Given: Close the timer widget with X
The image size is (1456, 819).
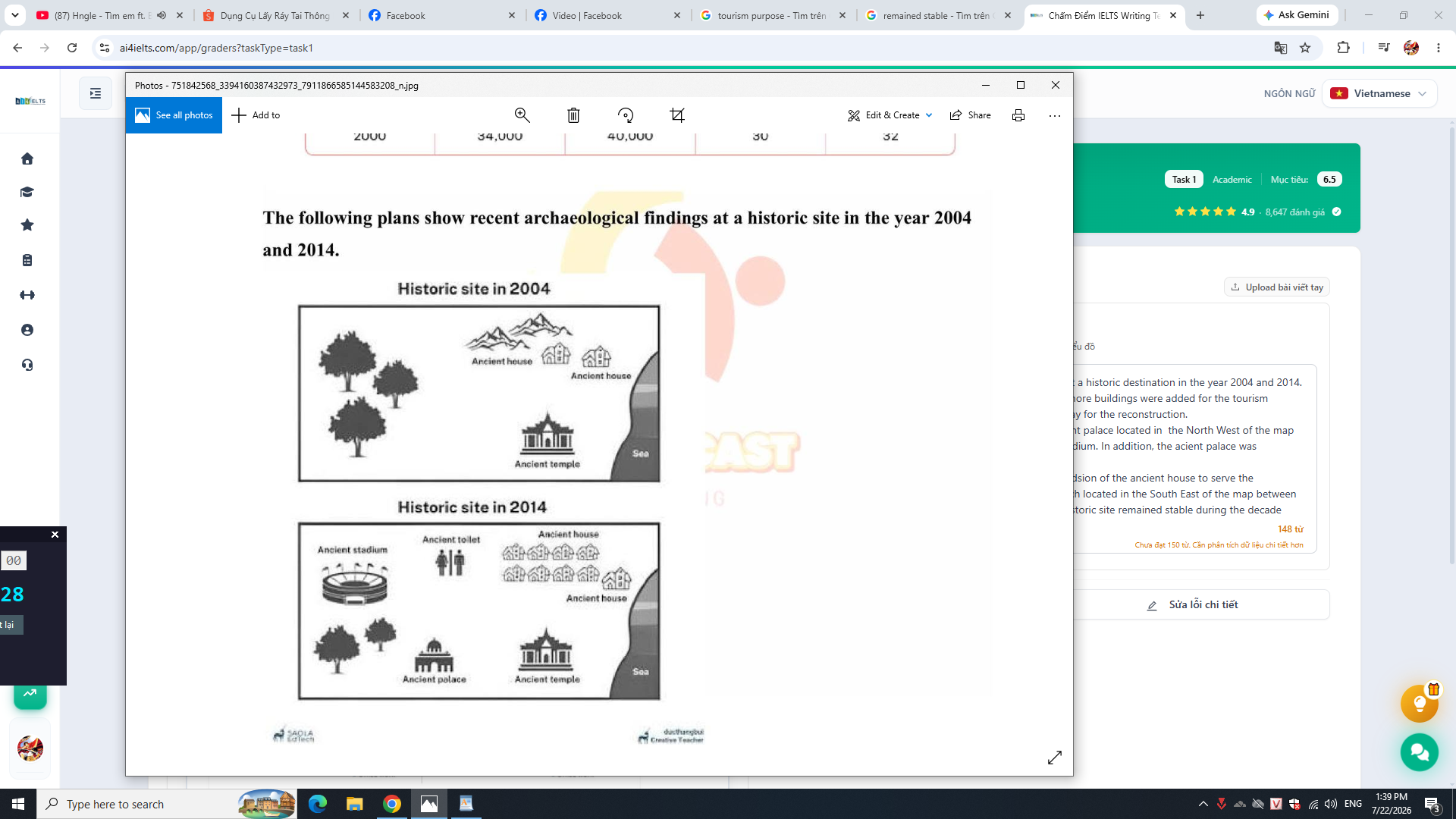Looking at the screenshot, I should pyautogui.click(x=55, y=535).
